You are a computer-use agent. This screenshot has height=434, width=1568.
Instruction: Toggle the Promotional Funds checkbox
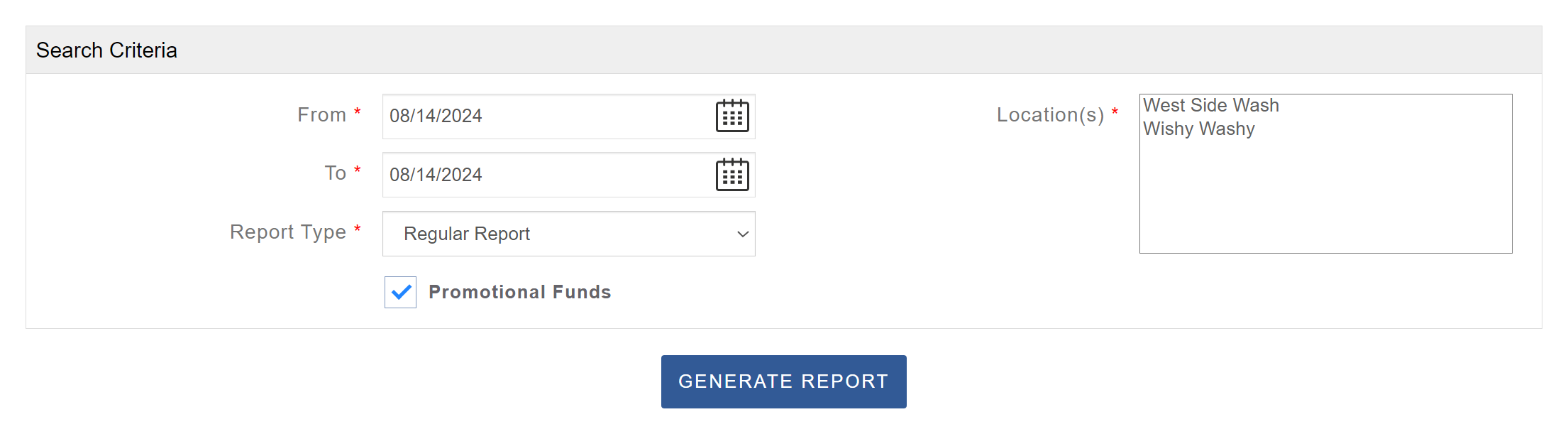click(x=401, y=292)
